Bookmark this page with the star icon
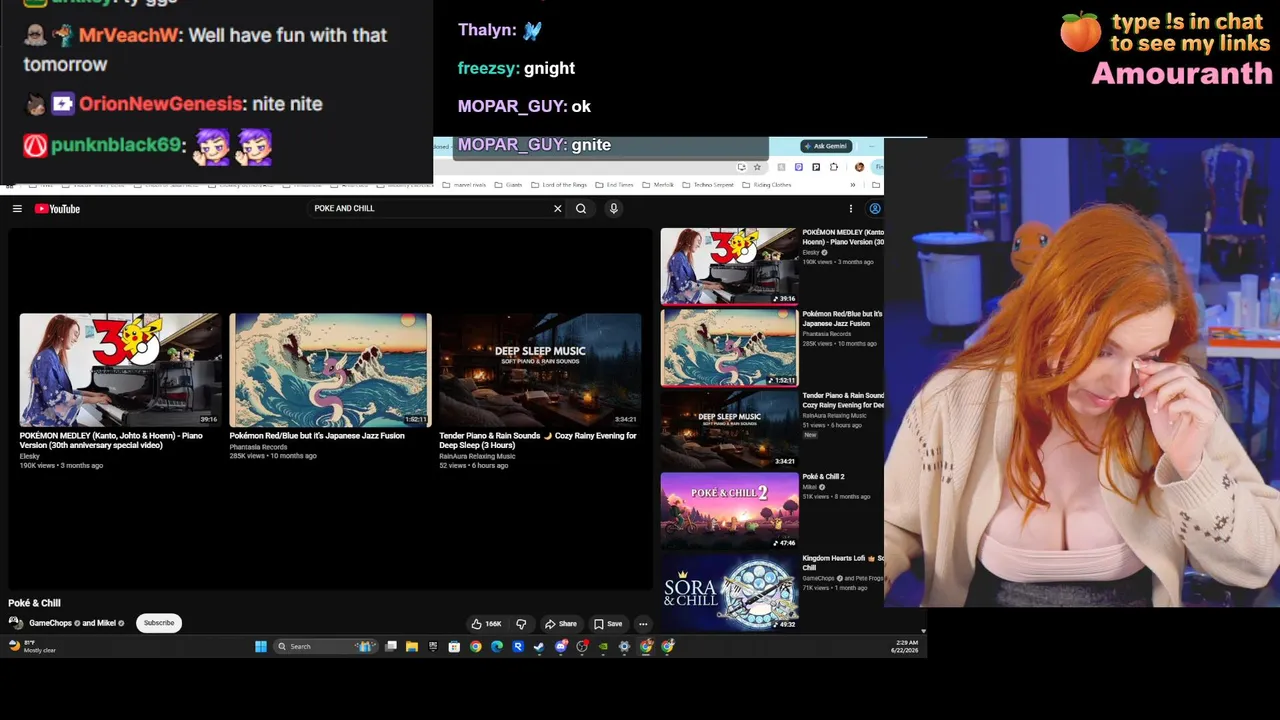Screen dimensions: 1280x720 click(757, 167)
